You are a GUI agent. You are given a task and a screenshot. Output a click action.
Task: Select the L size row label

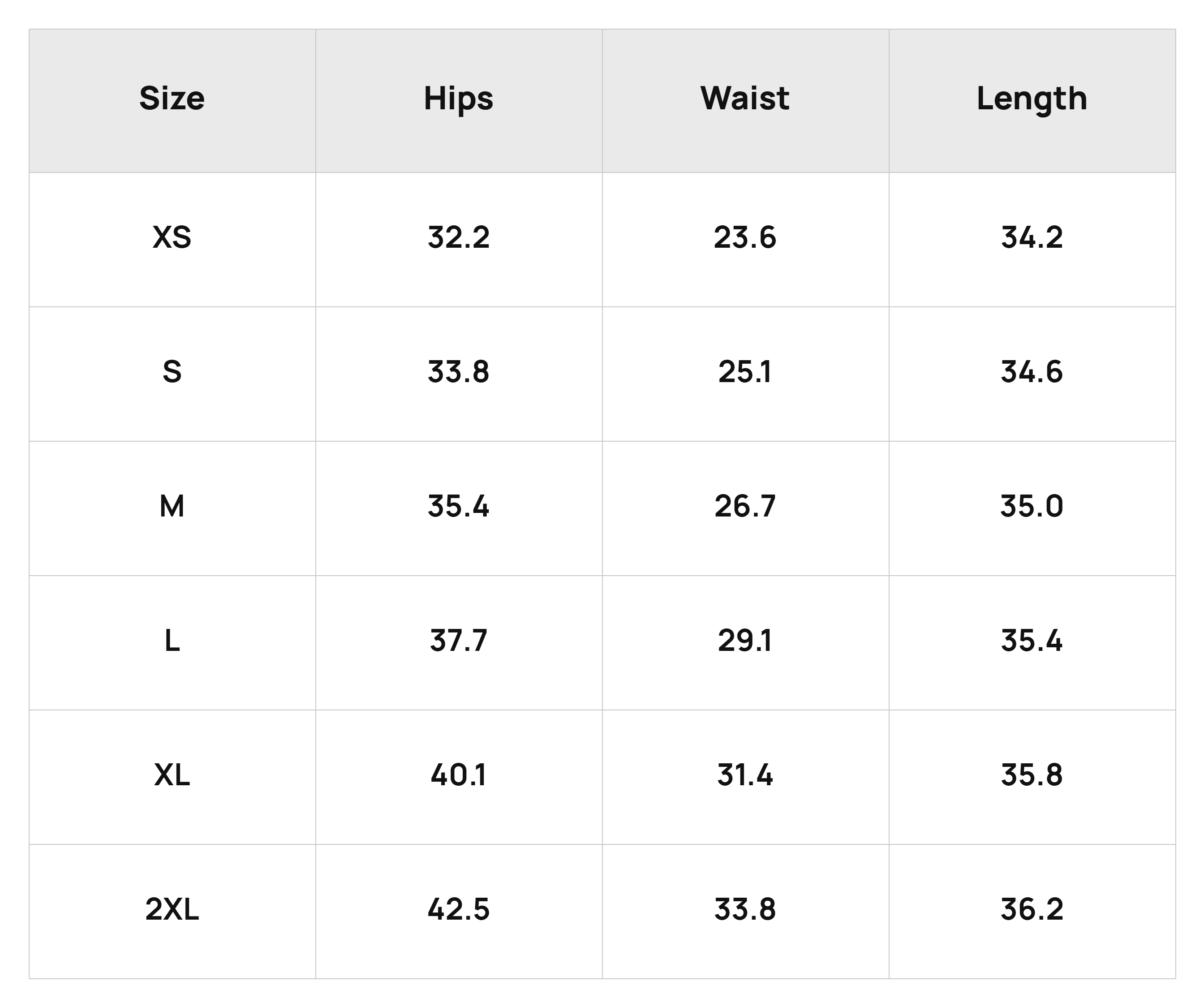[x=172, y=641]
